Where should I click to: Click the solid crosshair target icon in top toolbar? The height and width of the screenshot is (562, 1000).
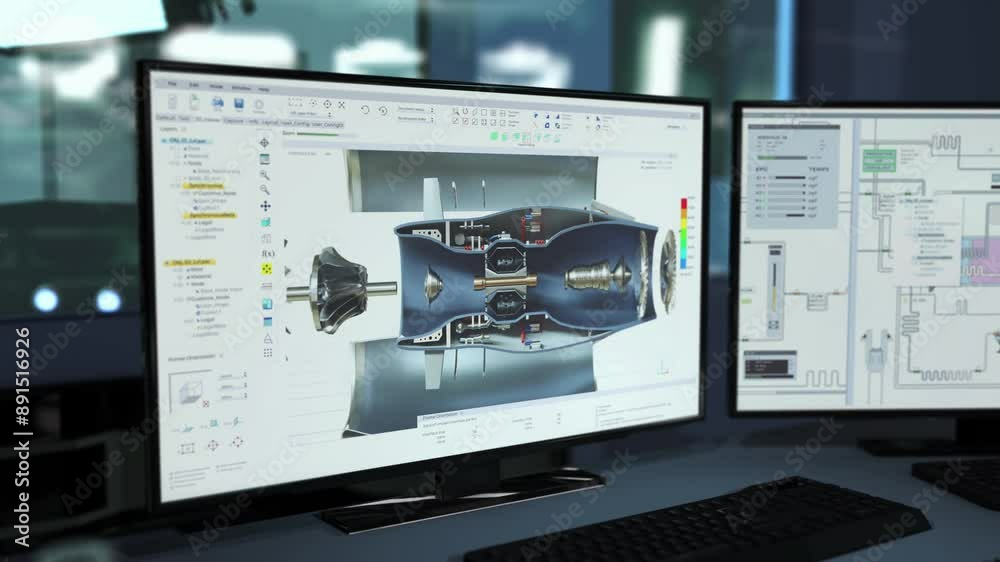327,103
